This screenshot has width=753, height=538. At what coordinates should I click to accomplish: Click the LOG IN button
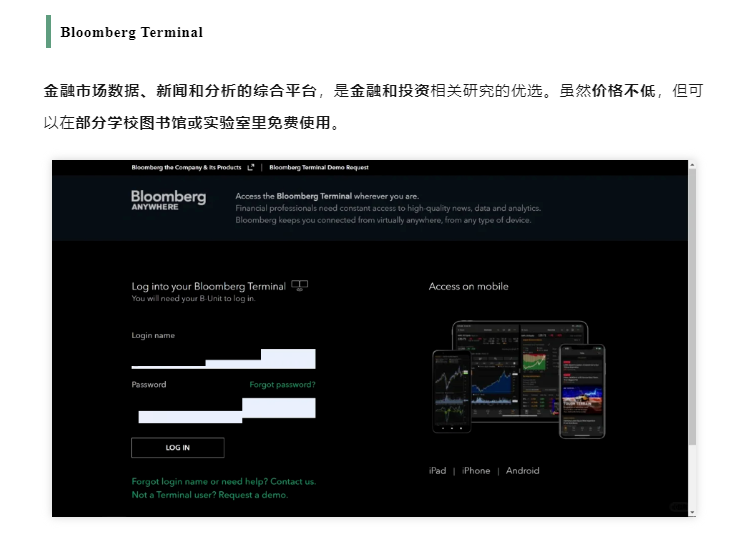[178, 447]
